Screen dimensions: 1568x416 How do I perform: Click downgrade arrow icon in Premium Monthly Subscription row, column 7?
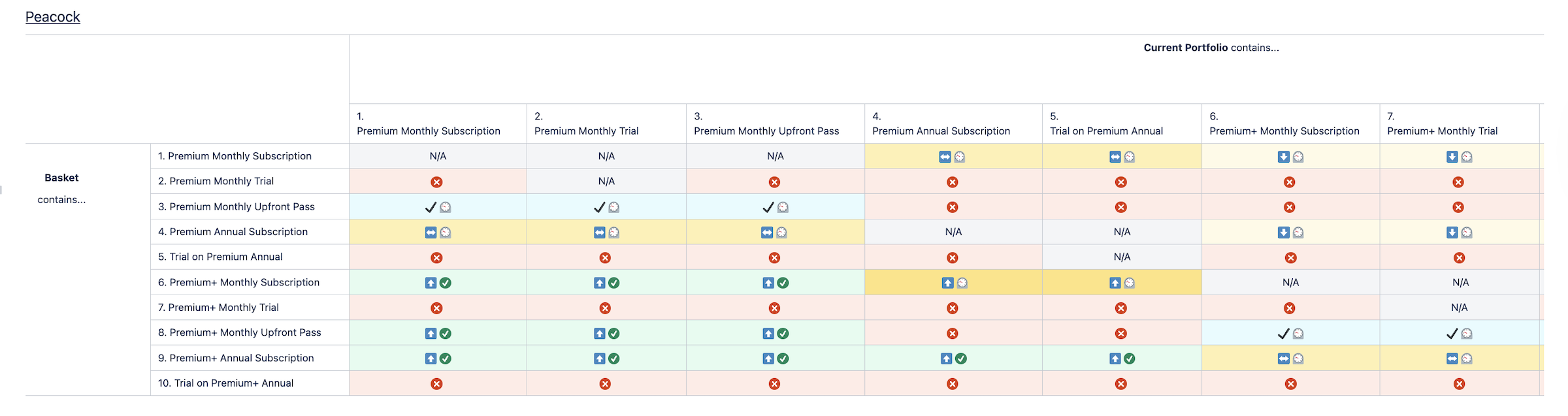(1452, 157)
